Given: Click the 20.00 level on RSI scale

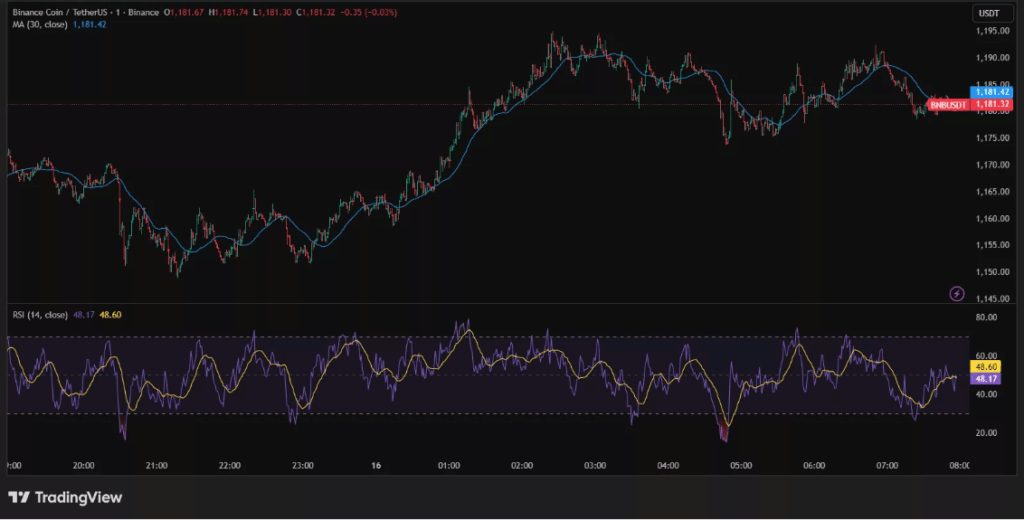Looking at the screenshot, I should [985, 432].
